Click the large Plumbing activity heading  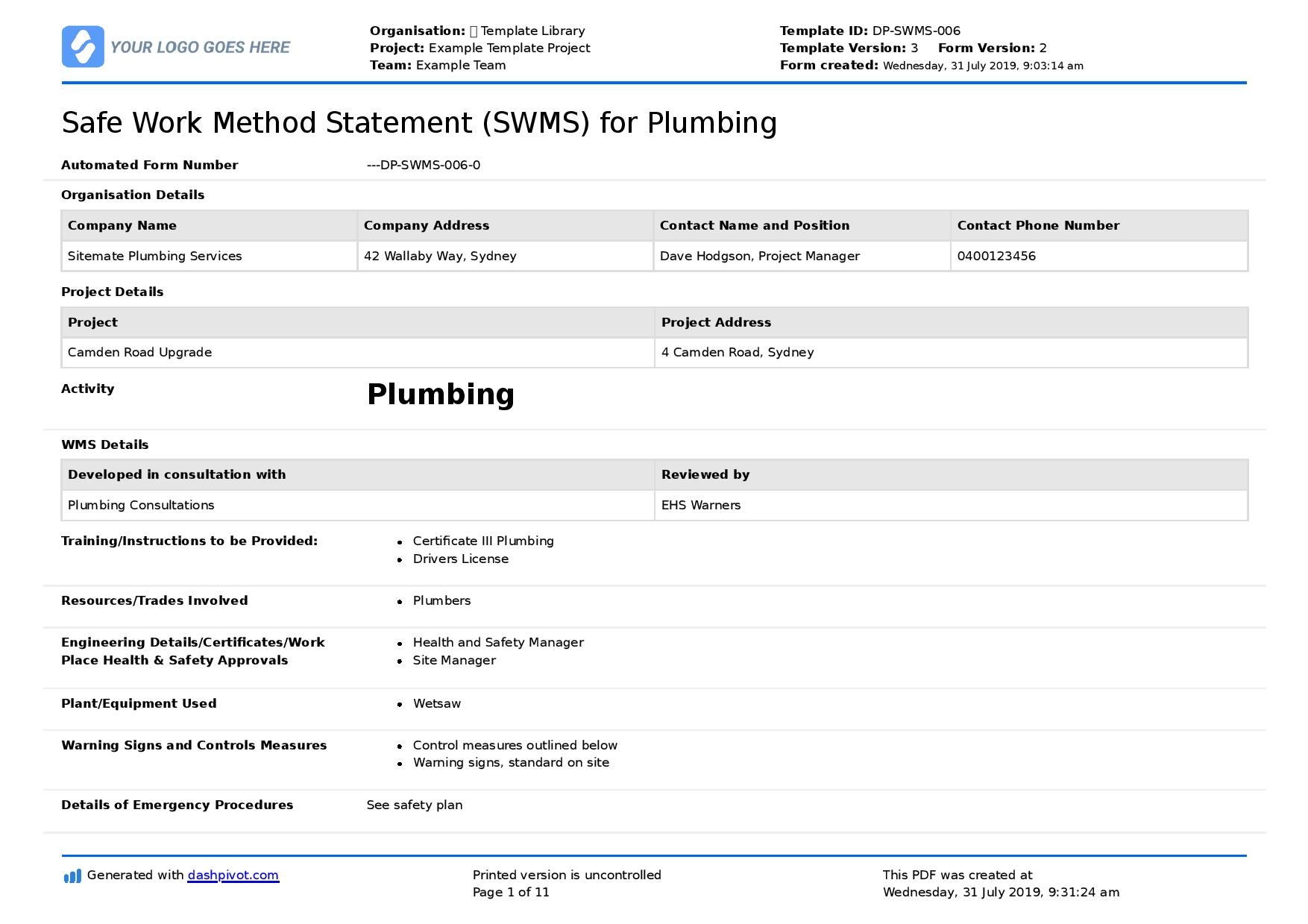(441, 395)
